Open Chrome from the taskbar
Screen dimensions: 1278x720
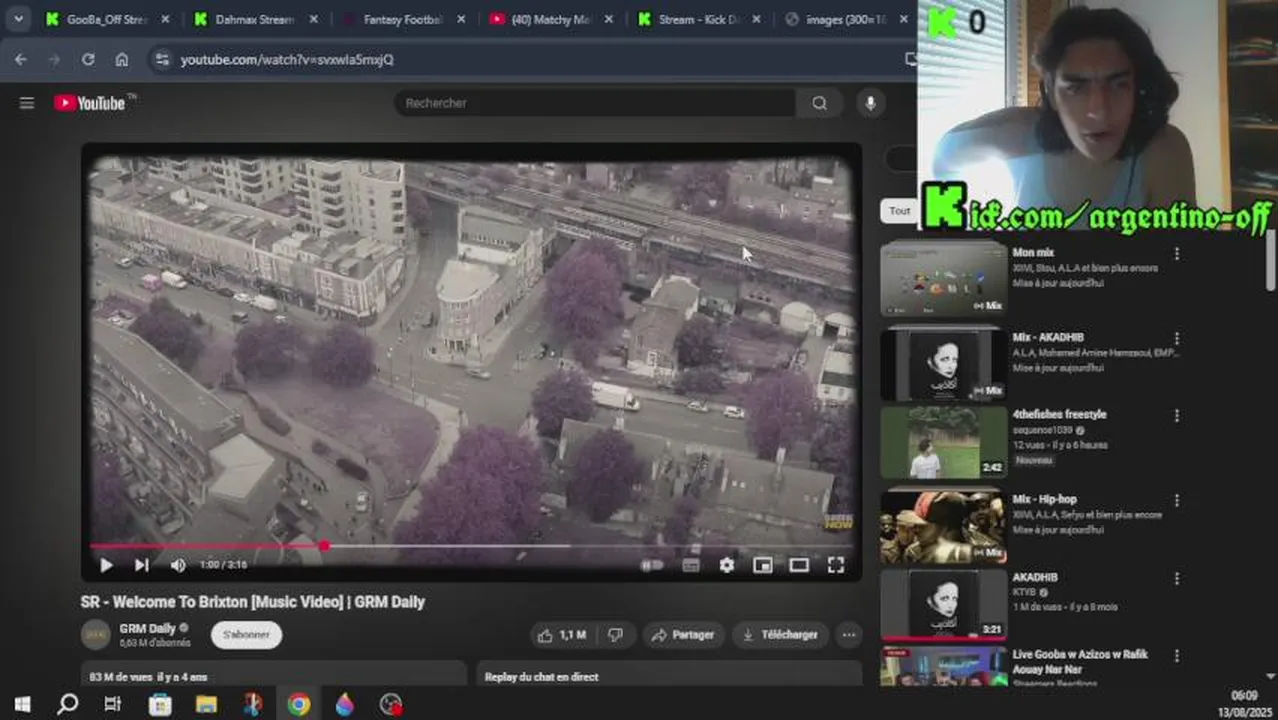pos(298,704)
